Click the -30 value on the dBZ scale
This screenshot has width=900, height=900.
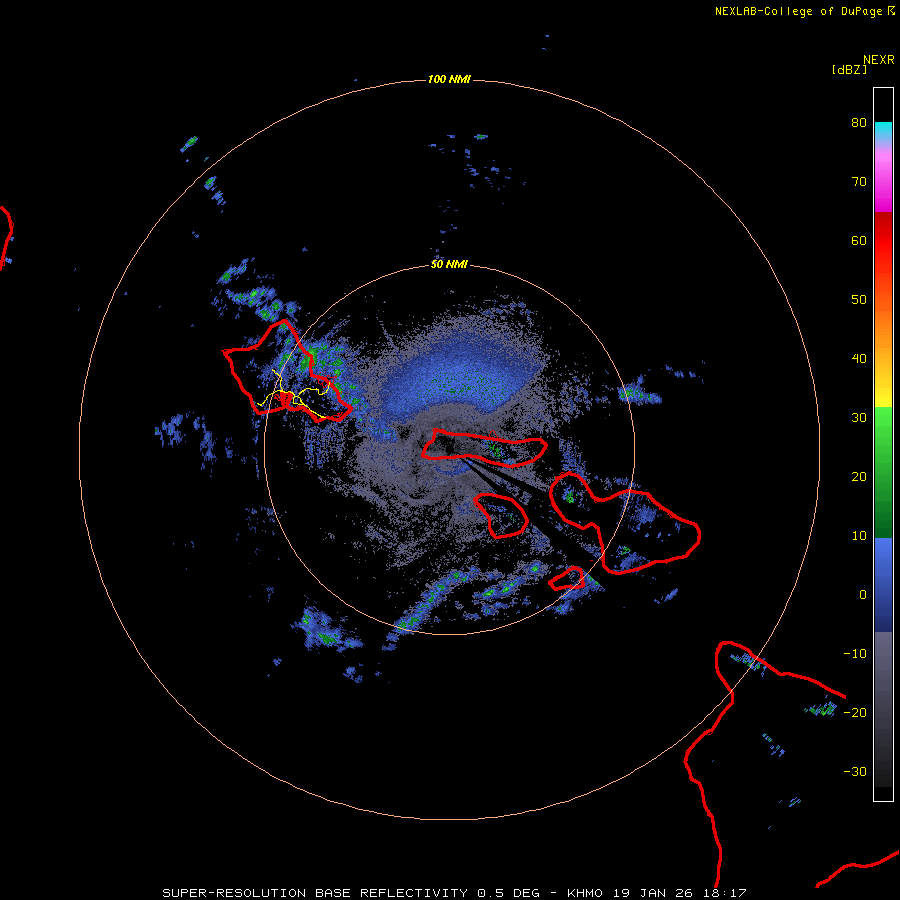click(855, 772)
